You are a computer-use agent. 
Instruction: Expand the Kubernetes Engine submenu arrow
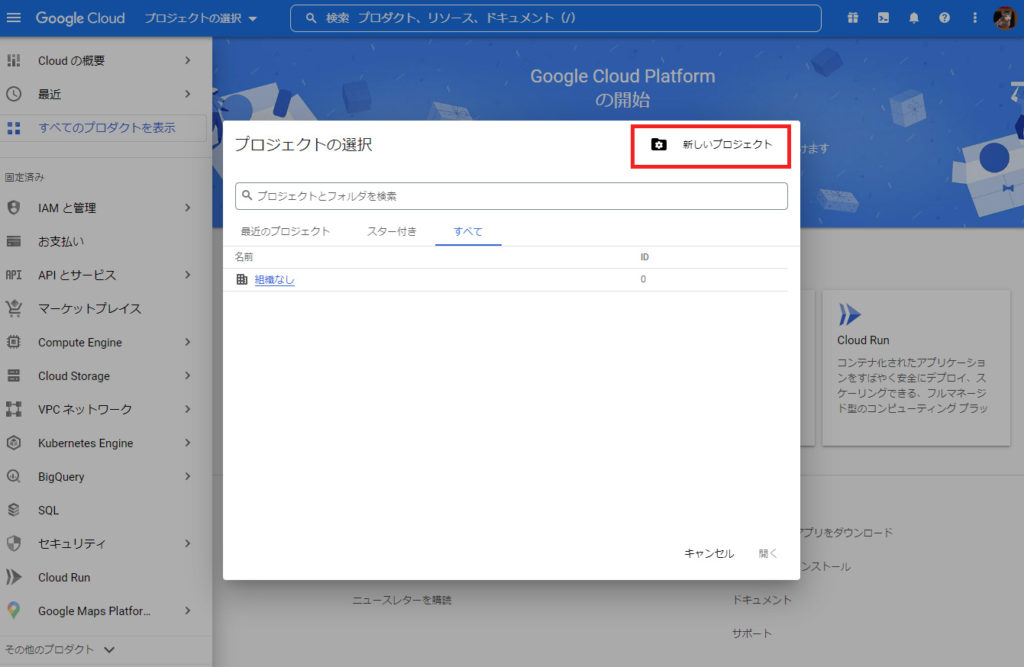pyautogui.click(x=187, y=443)
